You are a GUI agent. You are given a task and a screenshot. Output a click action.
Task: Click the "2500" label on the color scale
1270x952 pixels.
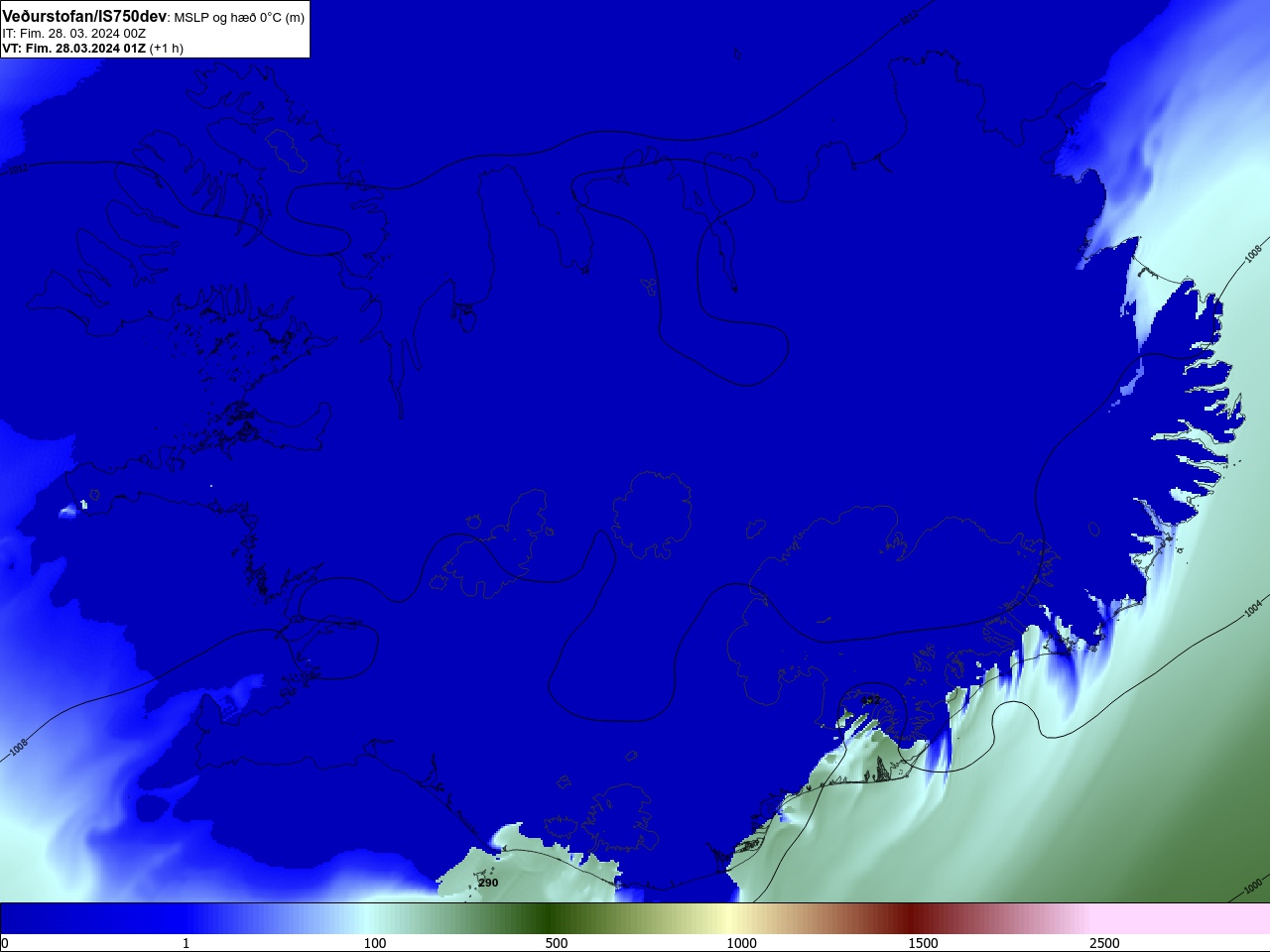pos(1104,943)
